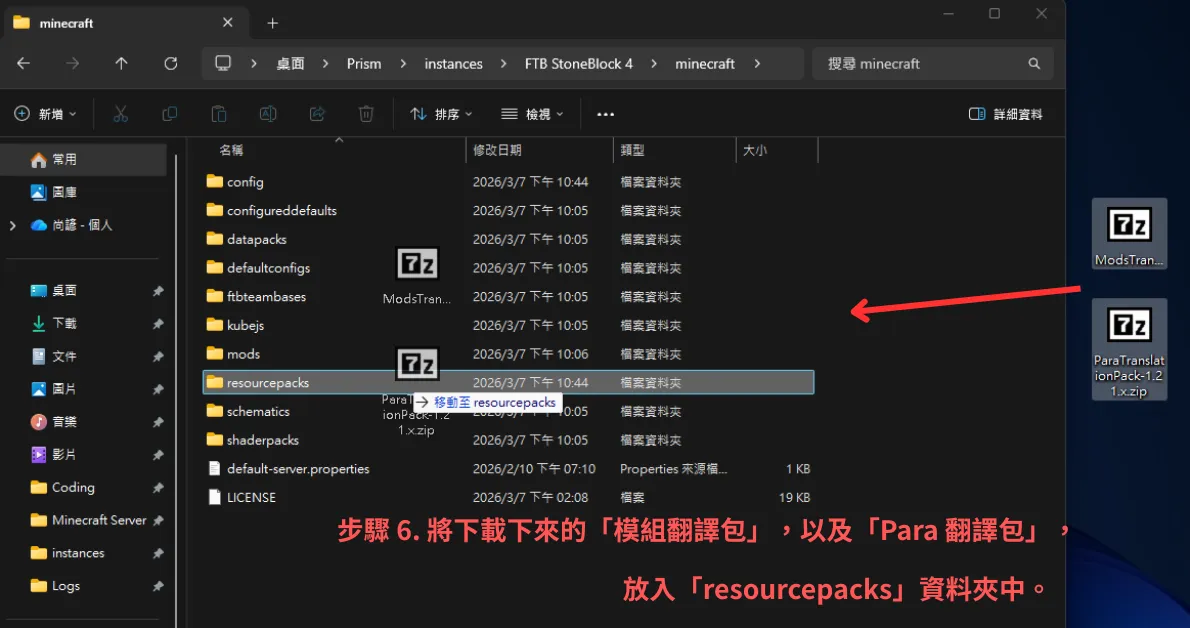This screenshot has height=628, width=1190.
Task: Click the Rename icon in the toolbar
Action: pos(268,113)
